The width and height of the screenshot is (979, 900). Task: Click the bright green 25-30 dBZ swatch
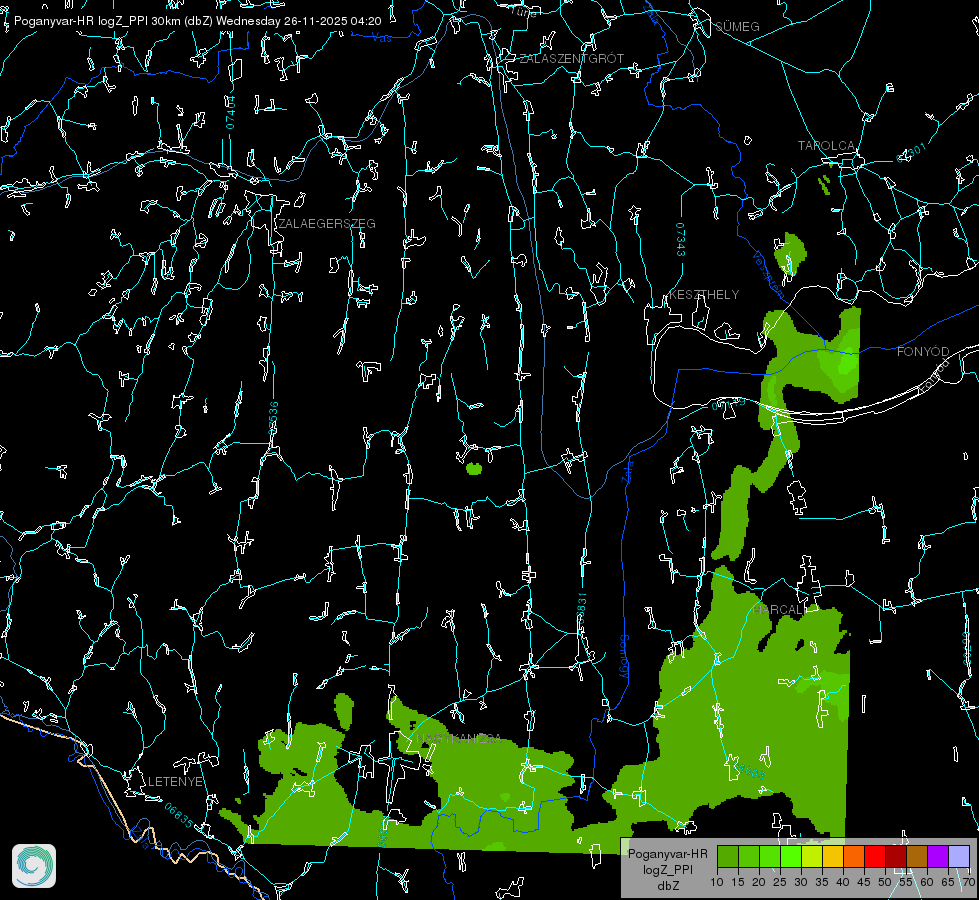pos(791,857)
